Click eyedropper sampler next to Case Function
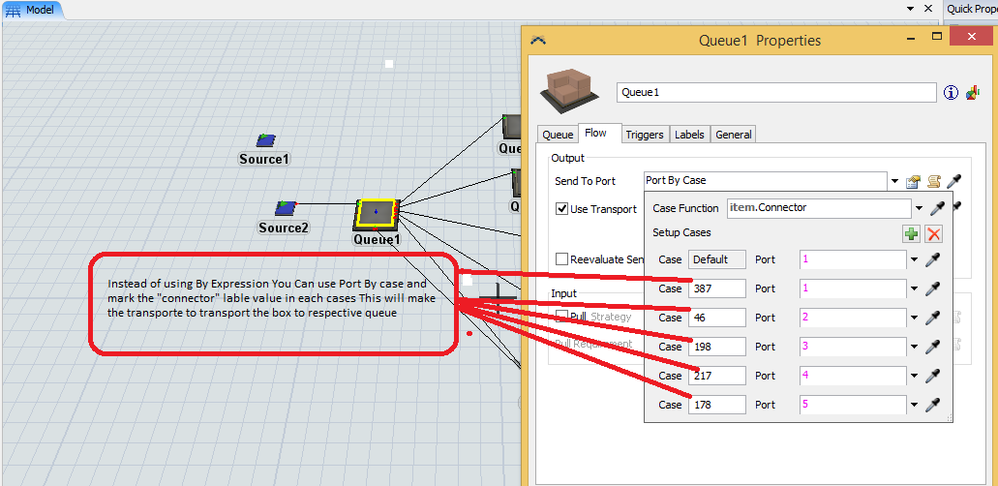Screen dimensions: 998x486 click(x=937, y=208)
